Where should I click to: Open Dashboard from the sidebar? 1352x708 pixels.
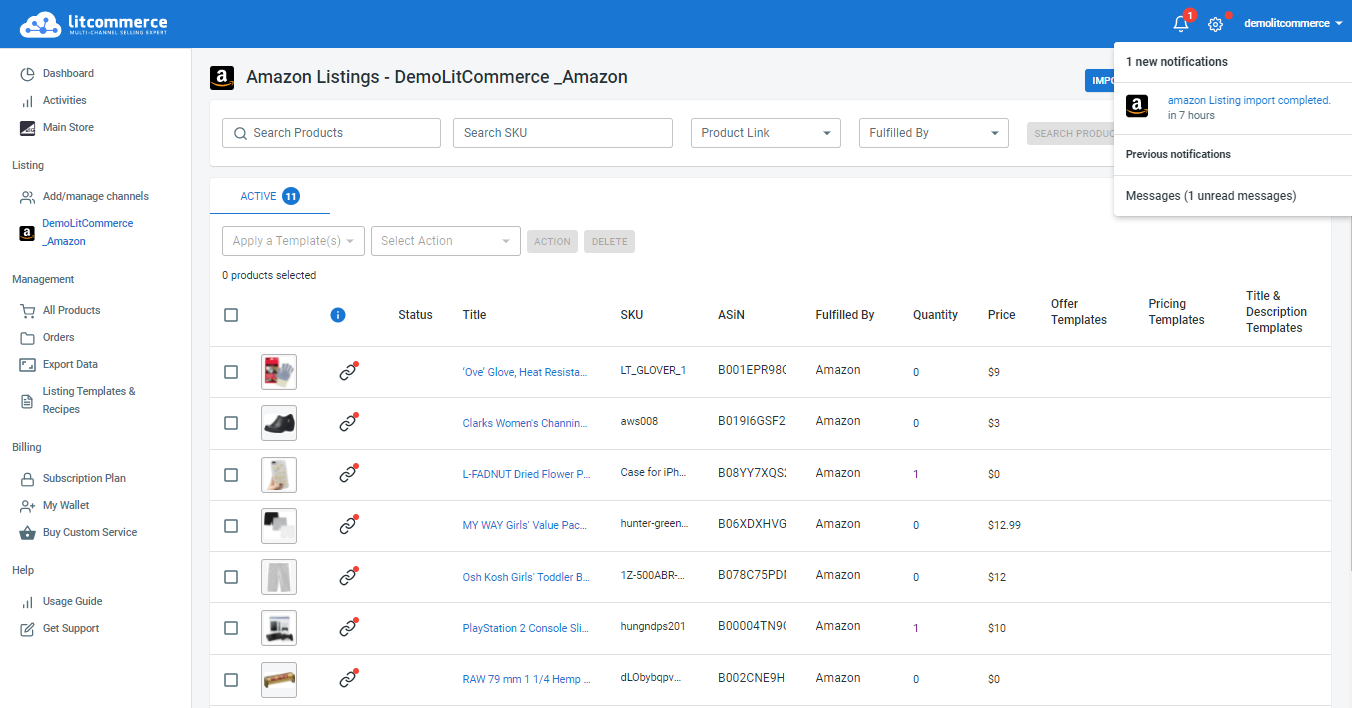[x=68, y=74]
